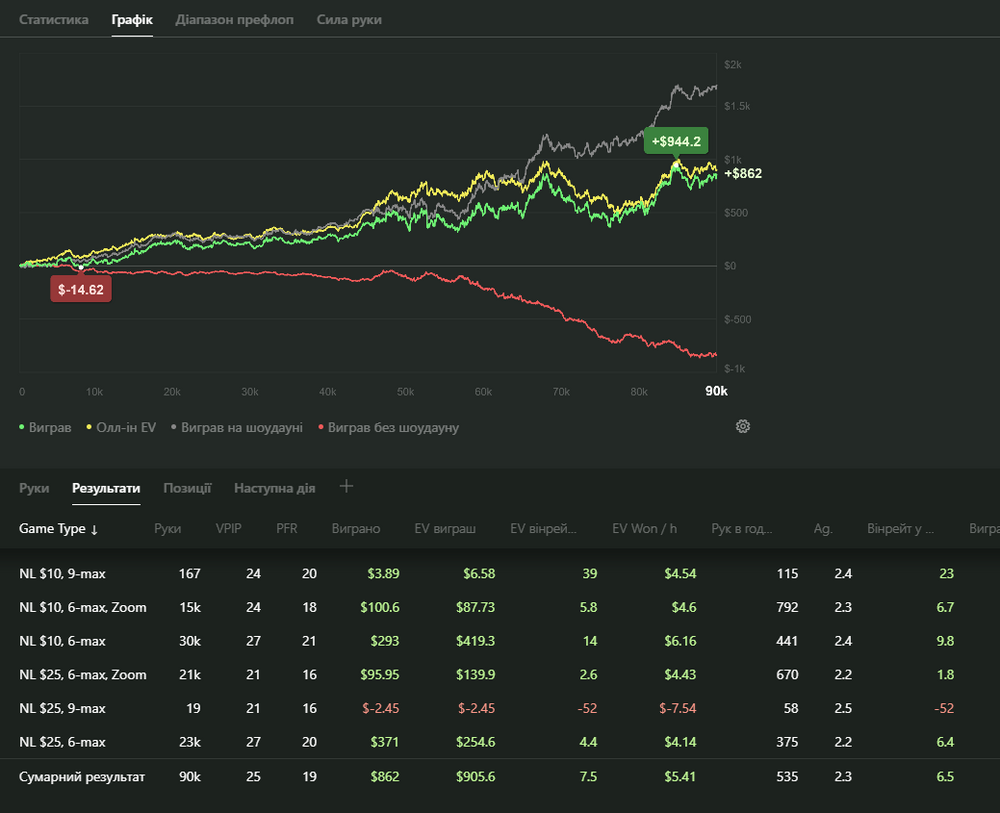The width and height of the screenshot is (1000, 813).
Task: Toggle the green Виграв legend series
Action: pyautogui.click(x=46, y=427)
